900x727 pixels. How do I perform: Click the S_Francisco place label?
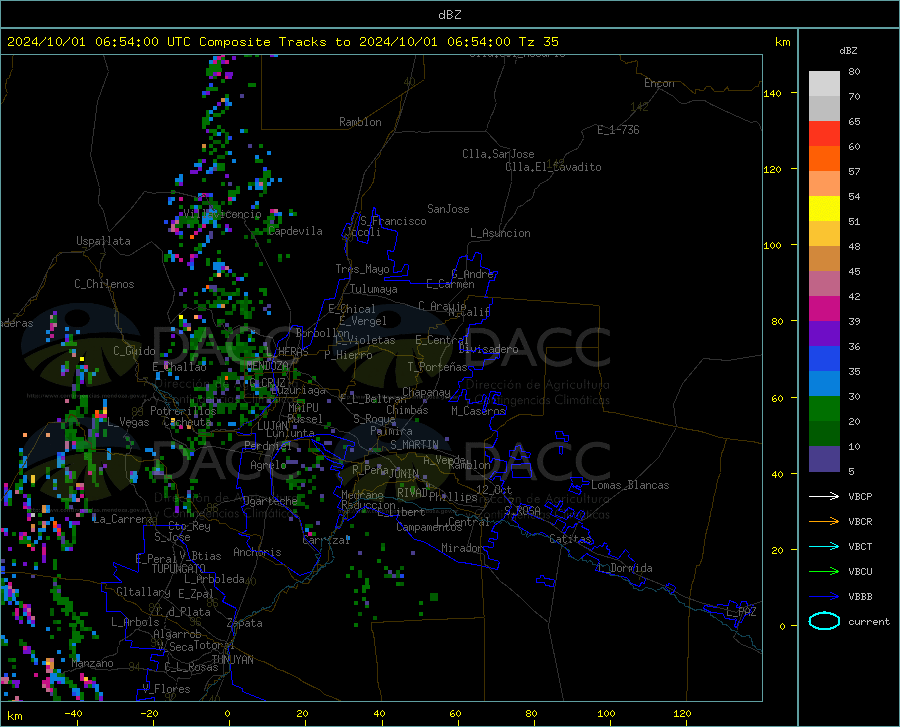(393, 221)
